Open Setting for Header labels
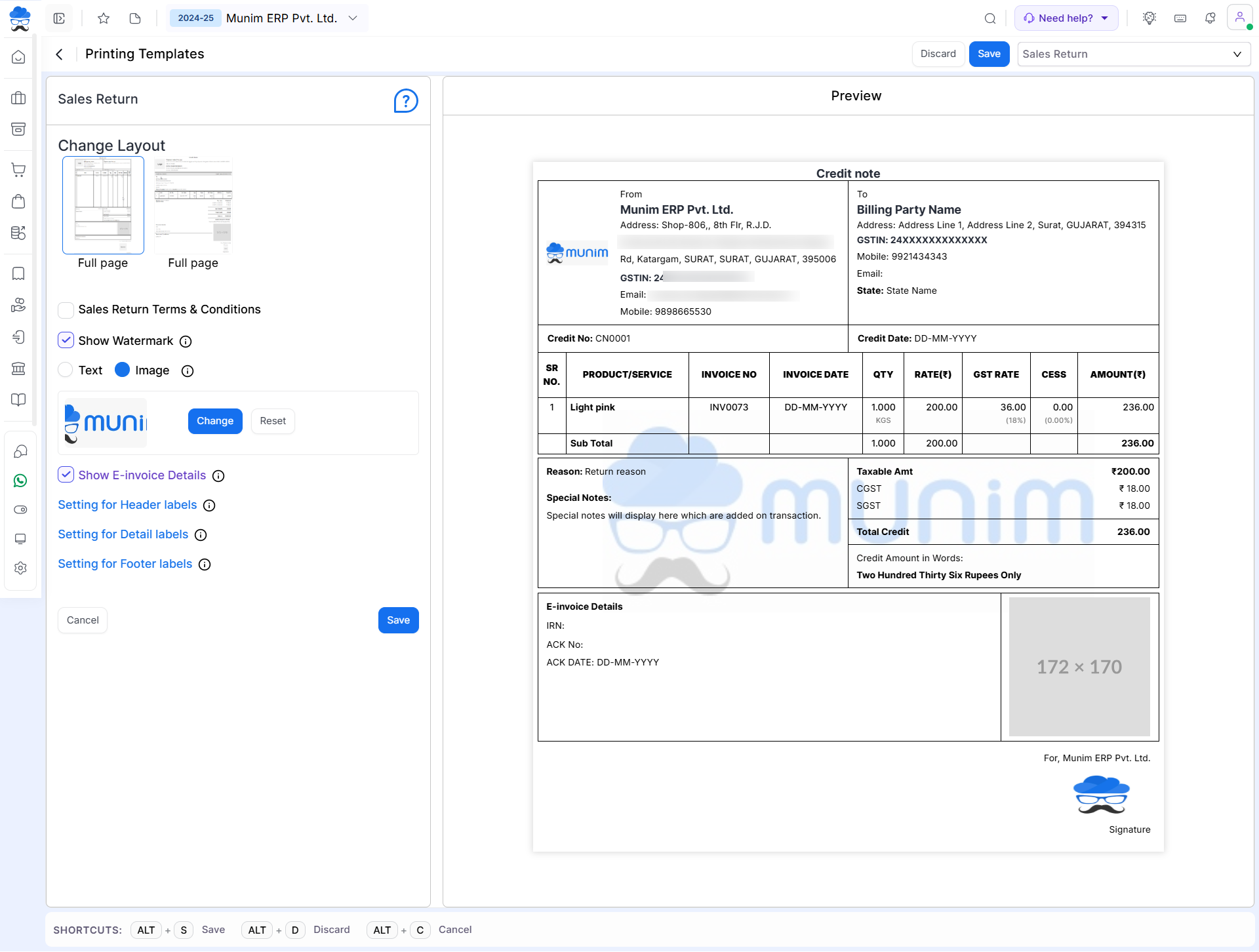 click(x=127, y=505)
